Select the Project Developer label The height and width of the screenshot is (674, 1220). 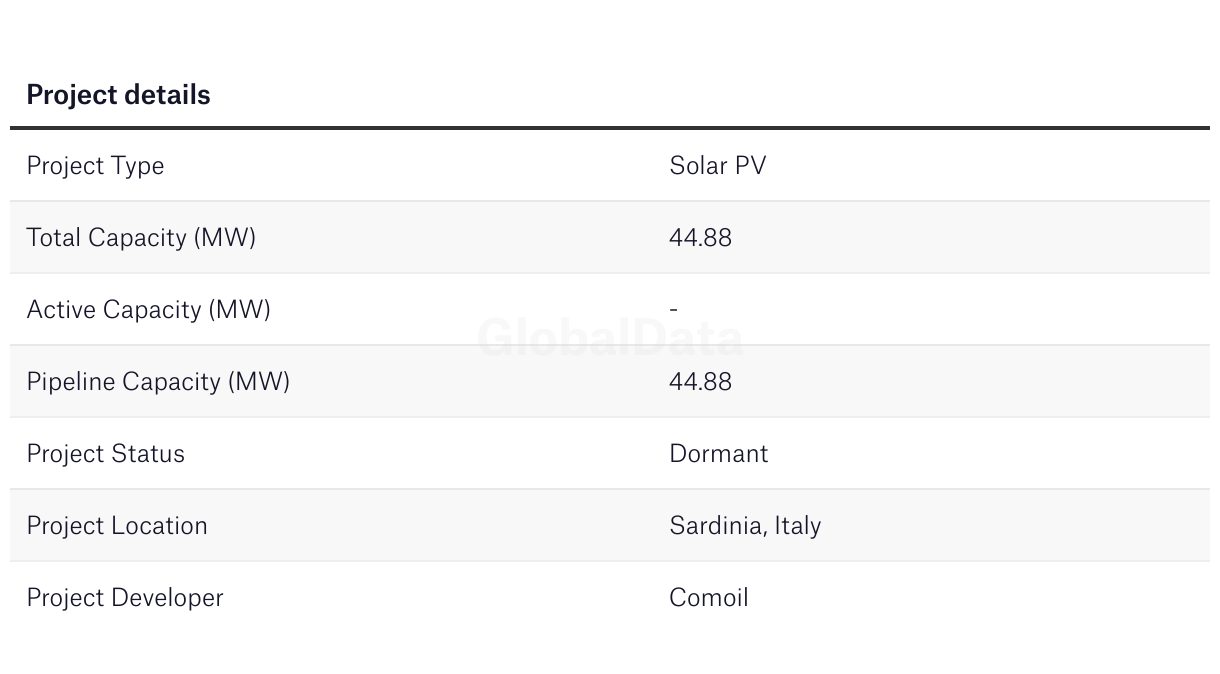pos(125,598)
